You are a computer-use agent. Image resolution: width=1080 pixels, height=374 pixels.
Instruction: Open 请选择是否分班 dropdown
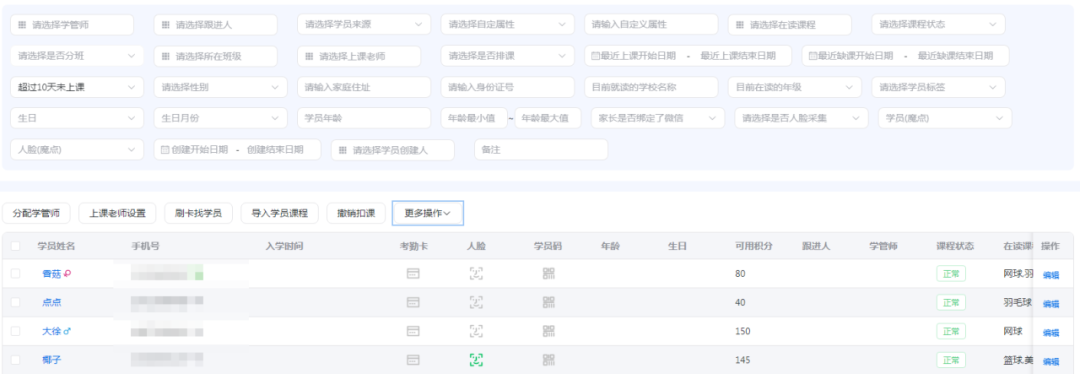tap(76, 56)
